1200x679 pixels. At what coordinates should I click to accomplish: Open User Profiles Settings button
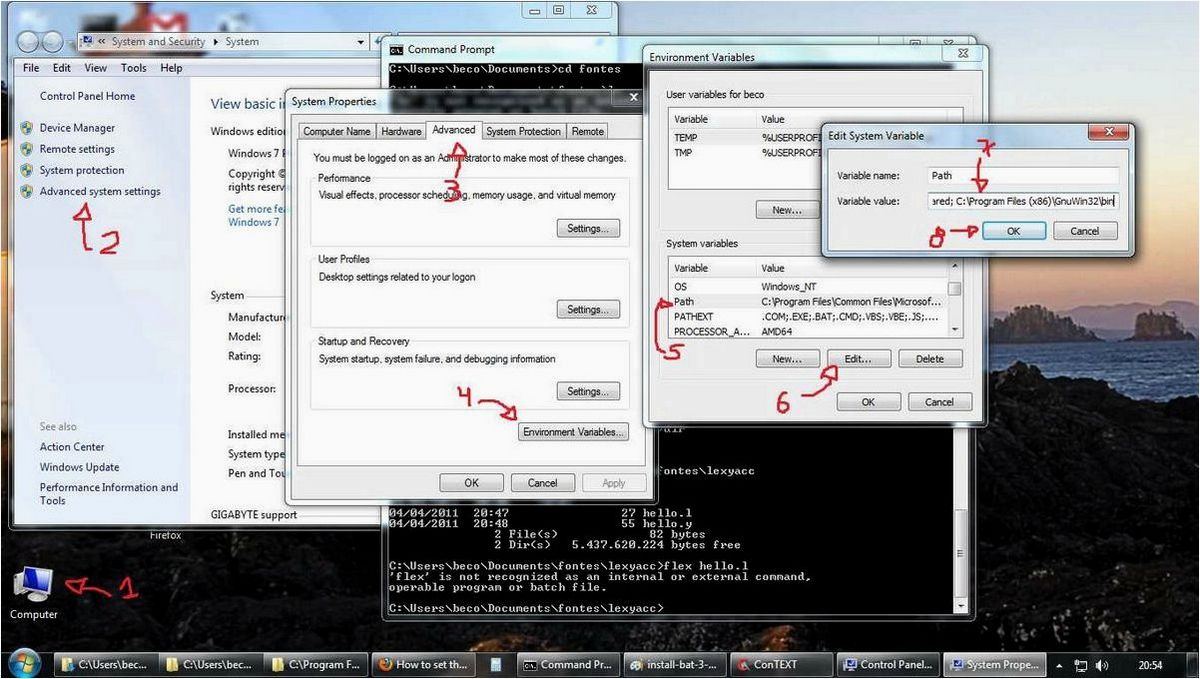(588, 309)
